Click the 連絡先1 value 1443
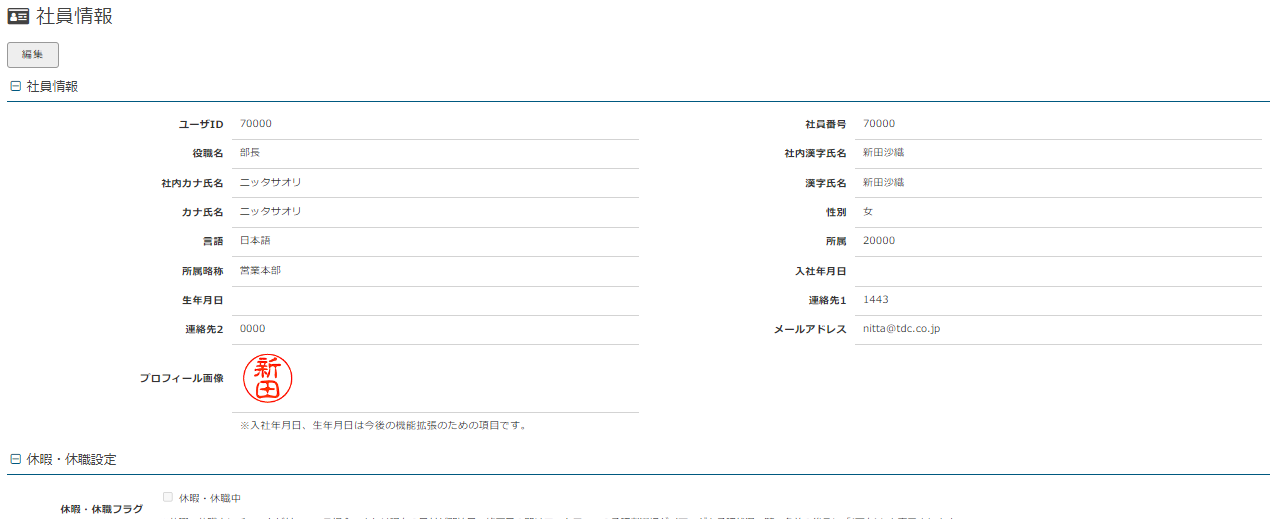 pyautogui.click(x=876, y=300)
